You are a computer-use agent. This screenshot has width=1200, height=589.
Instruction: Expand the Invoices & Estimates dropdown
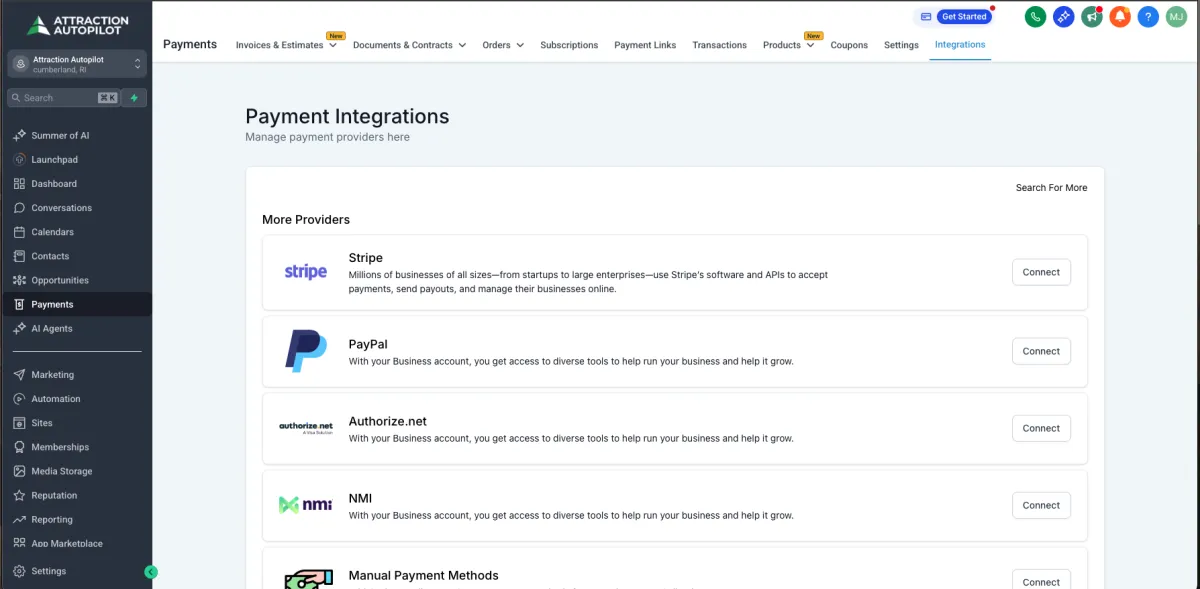coord(286,45)
